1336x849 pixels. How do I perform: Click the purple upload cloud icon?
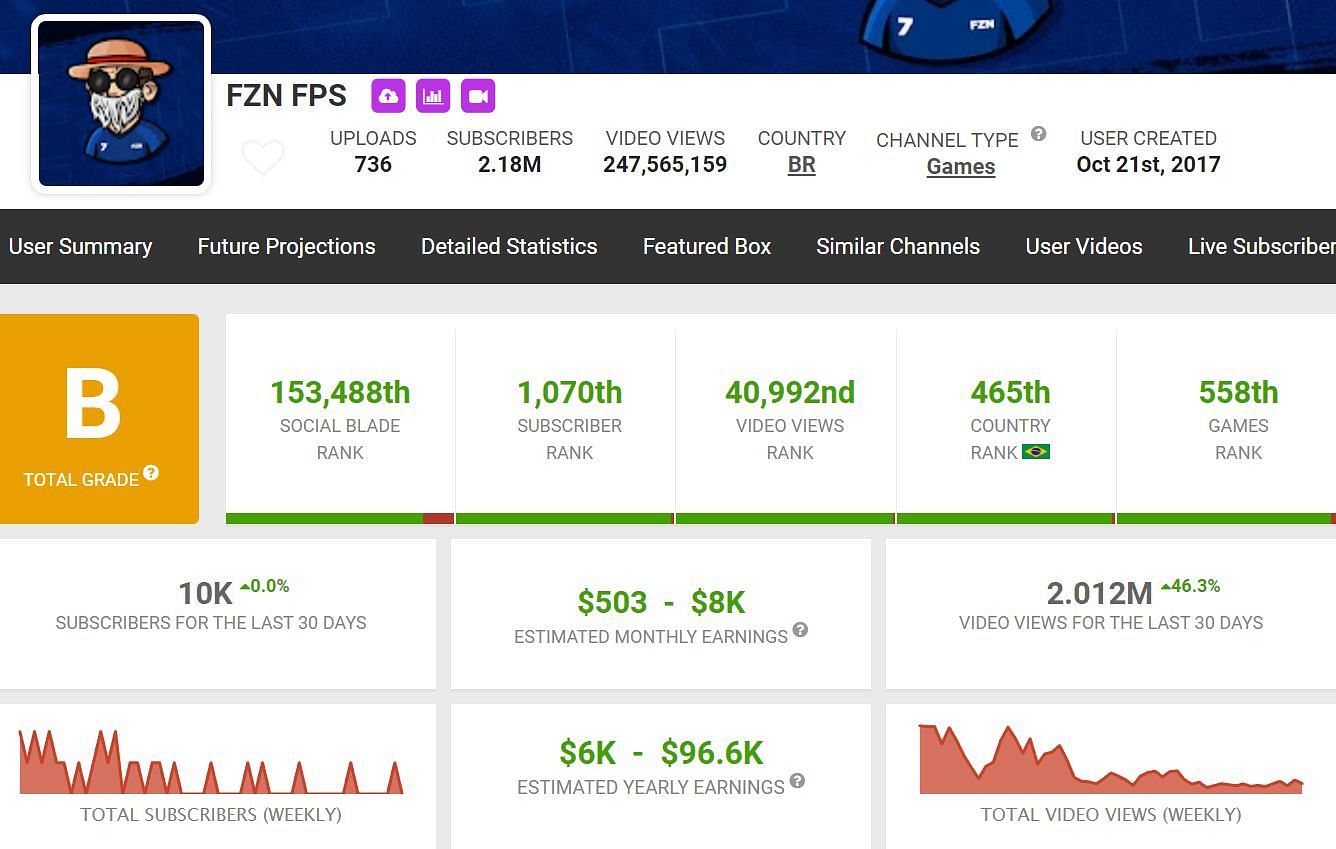388,96
